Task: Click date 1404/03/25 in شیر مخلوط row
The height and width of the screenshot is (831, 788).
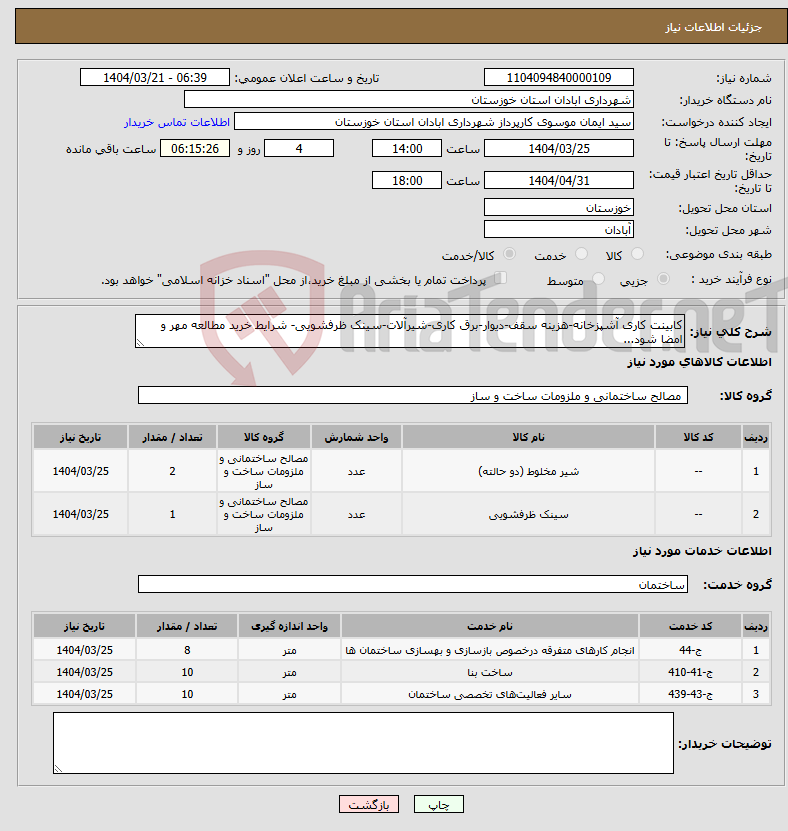Action: click(81, 471)
